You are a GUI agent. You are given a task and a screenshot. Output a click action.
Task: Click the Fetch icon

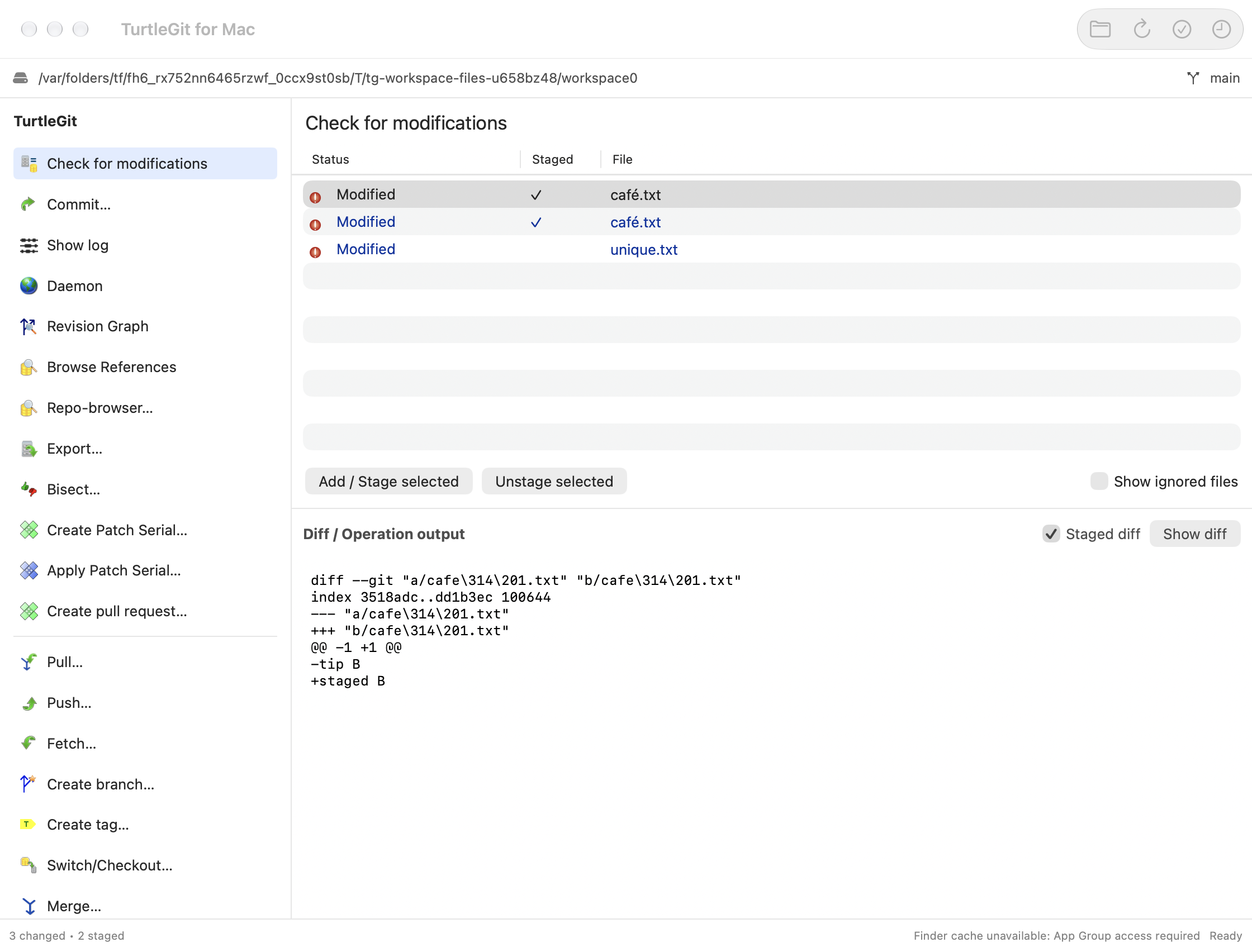click(29, 744)
